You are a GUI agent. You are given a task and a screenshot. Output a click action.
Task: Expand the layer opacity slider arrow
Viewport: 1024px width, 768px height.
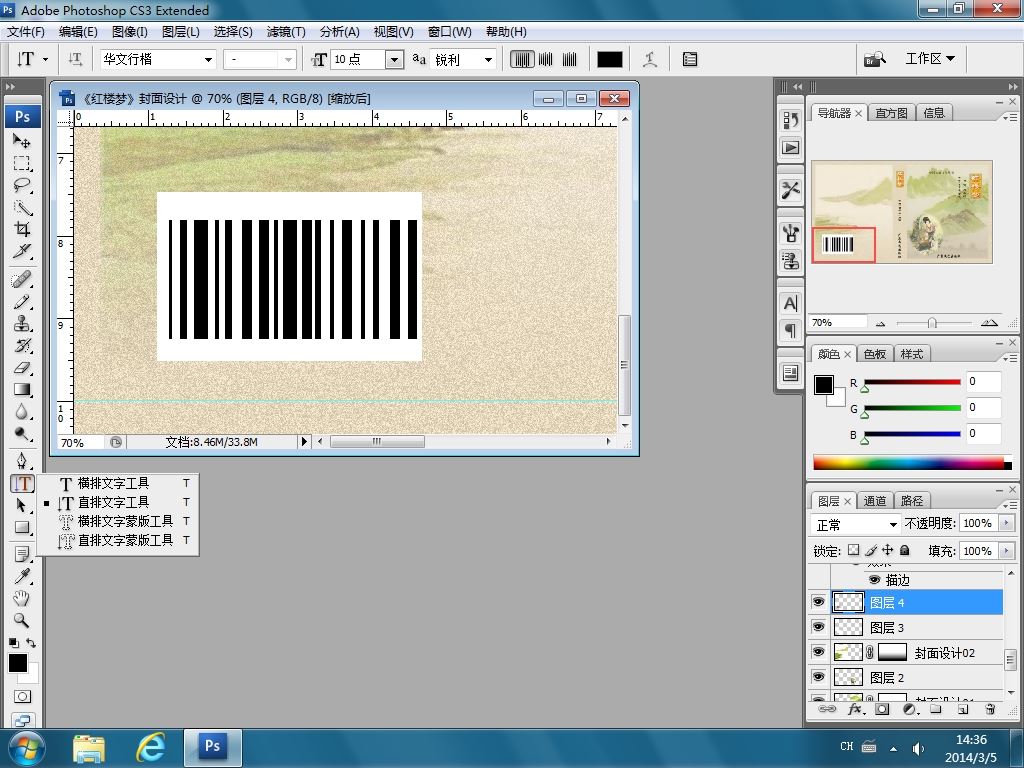[1006, 523]
